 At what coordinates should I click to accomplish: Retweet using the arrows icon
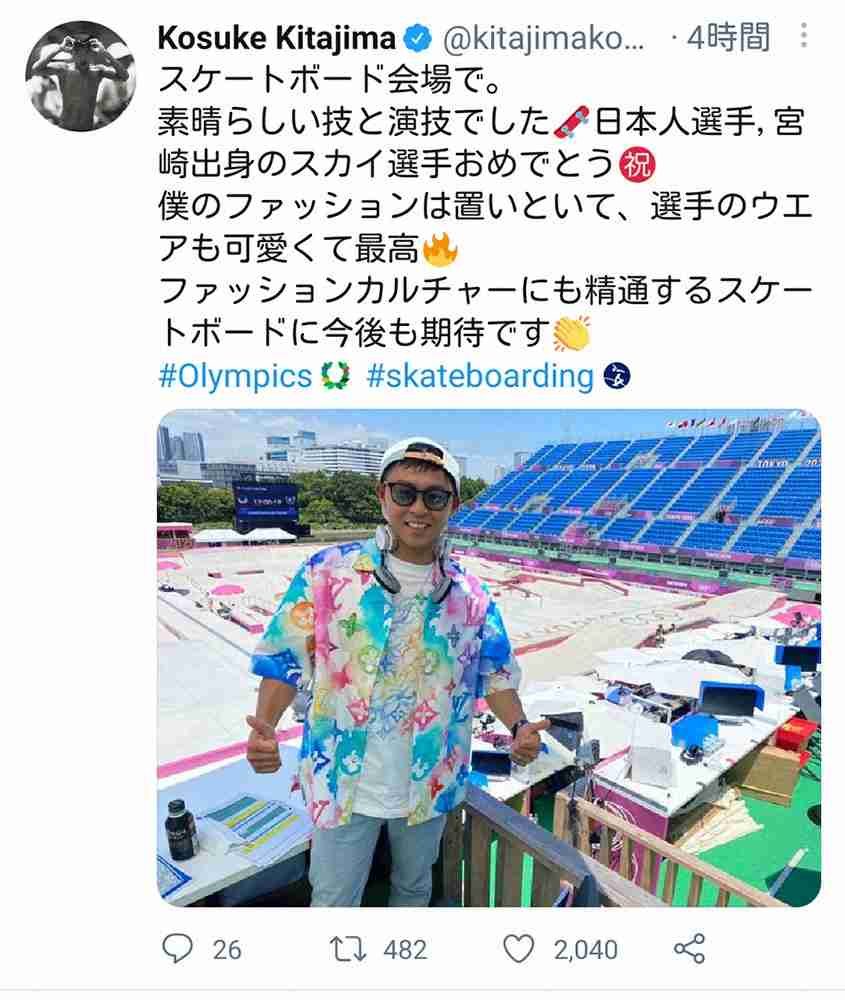pos(348,948)
